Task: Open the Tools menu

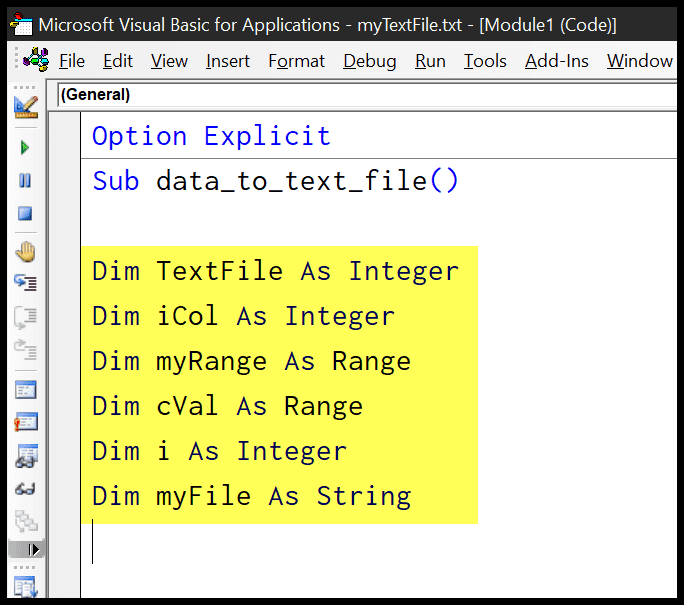Action: tap(485, 61)
